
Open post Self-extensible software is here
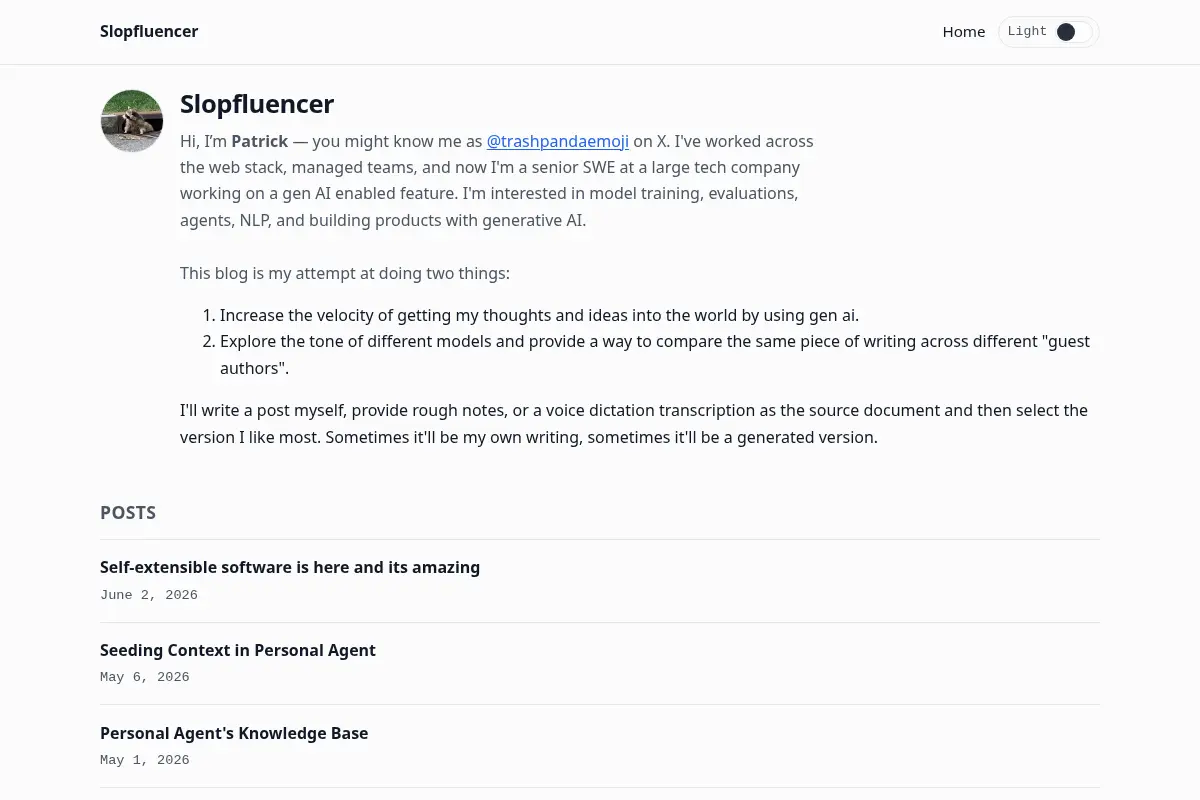[x=290, y=567]
